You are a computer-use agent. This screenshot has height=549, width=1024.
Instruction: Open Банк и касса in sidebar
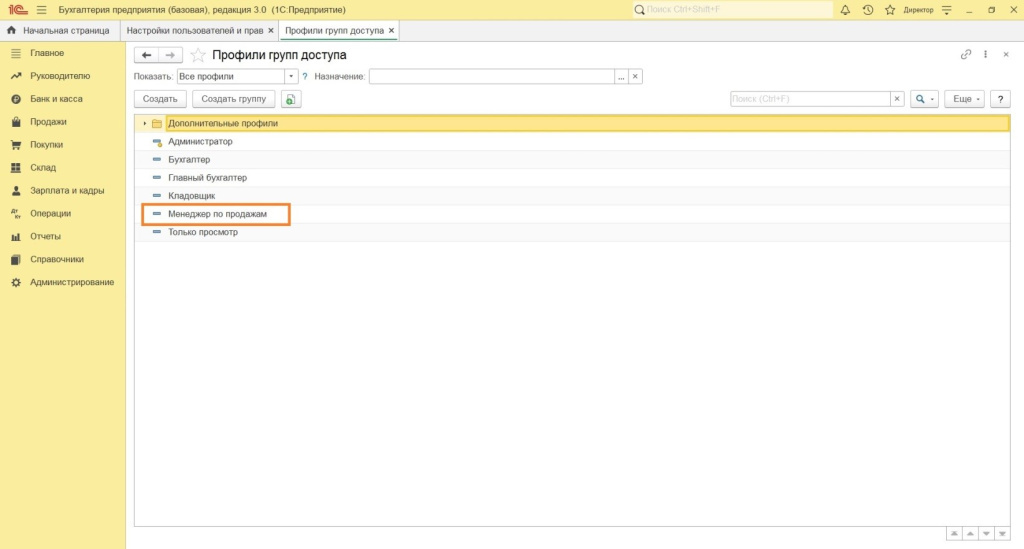tap(56, 99)
